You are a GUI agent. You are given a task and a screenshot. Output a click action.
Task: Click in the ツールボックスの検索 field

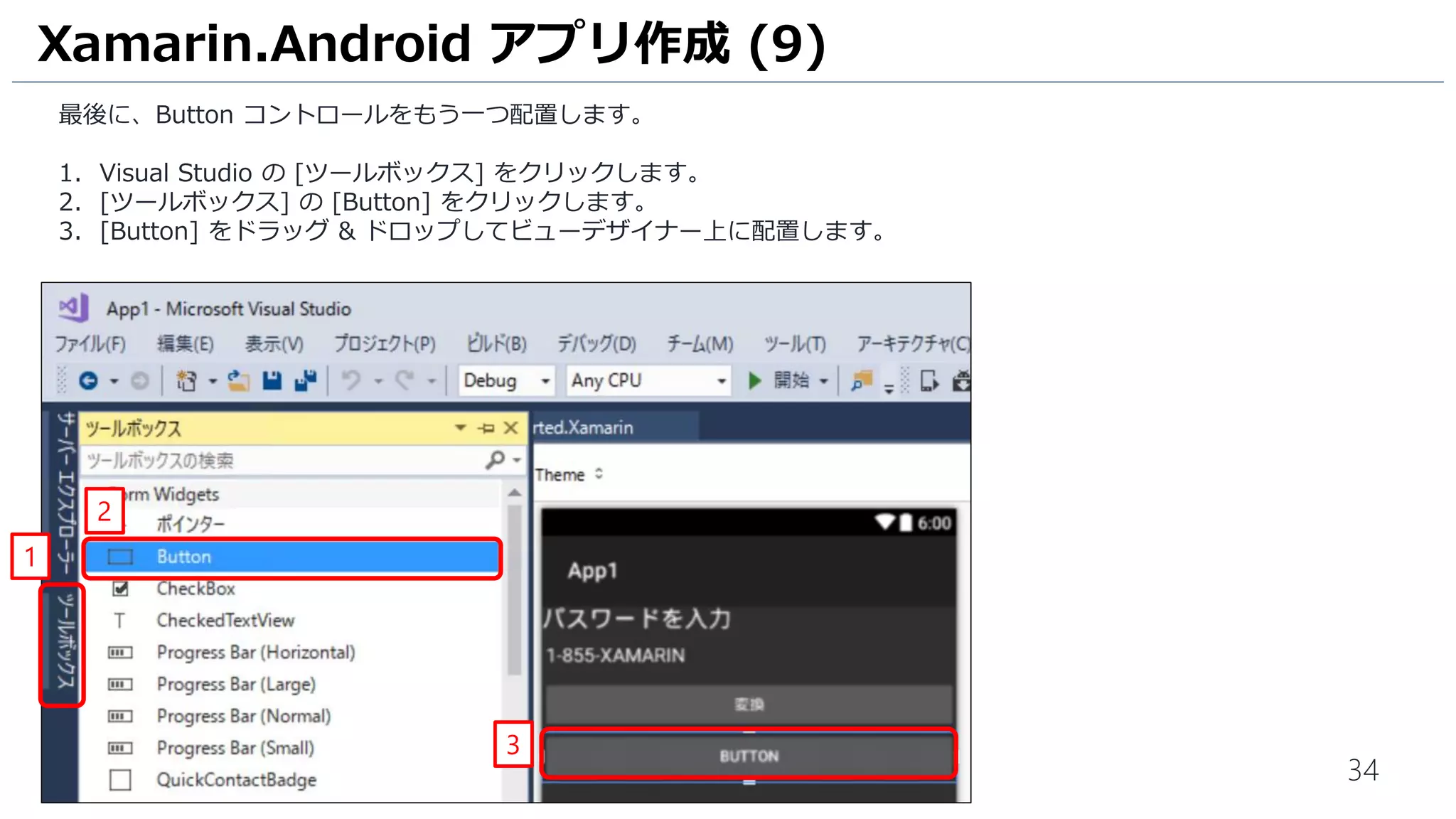283,461
